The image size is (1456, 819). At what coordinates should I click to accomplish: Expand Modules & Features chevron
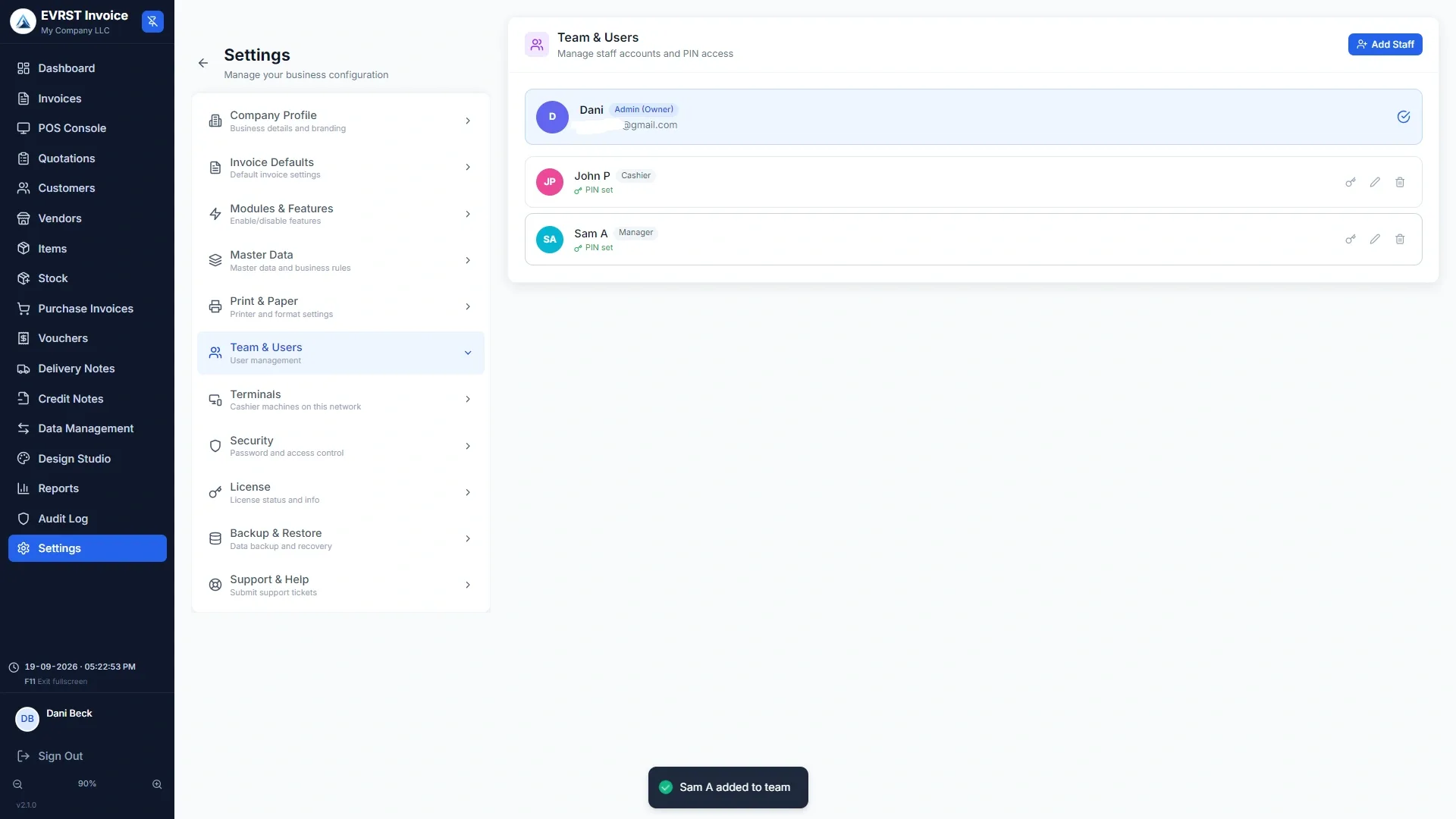click(468, 214)
